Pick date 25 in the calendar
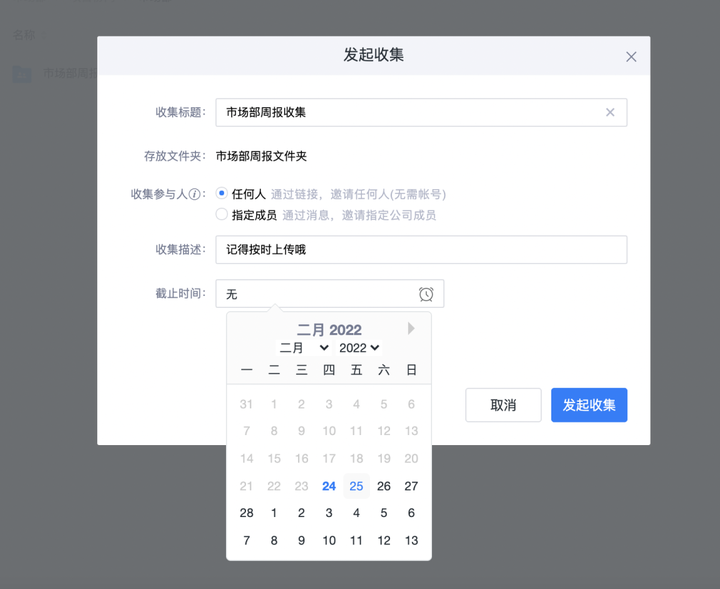 click(356, 486)
